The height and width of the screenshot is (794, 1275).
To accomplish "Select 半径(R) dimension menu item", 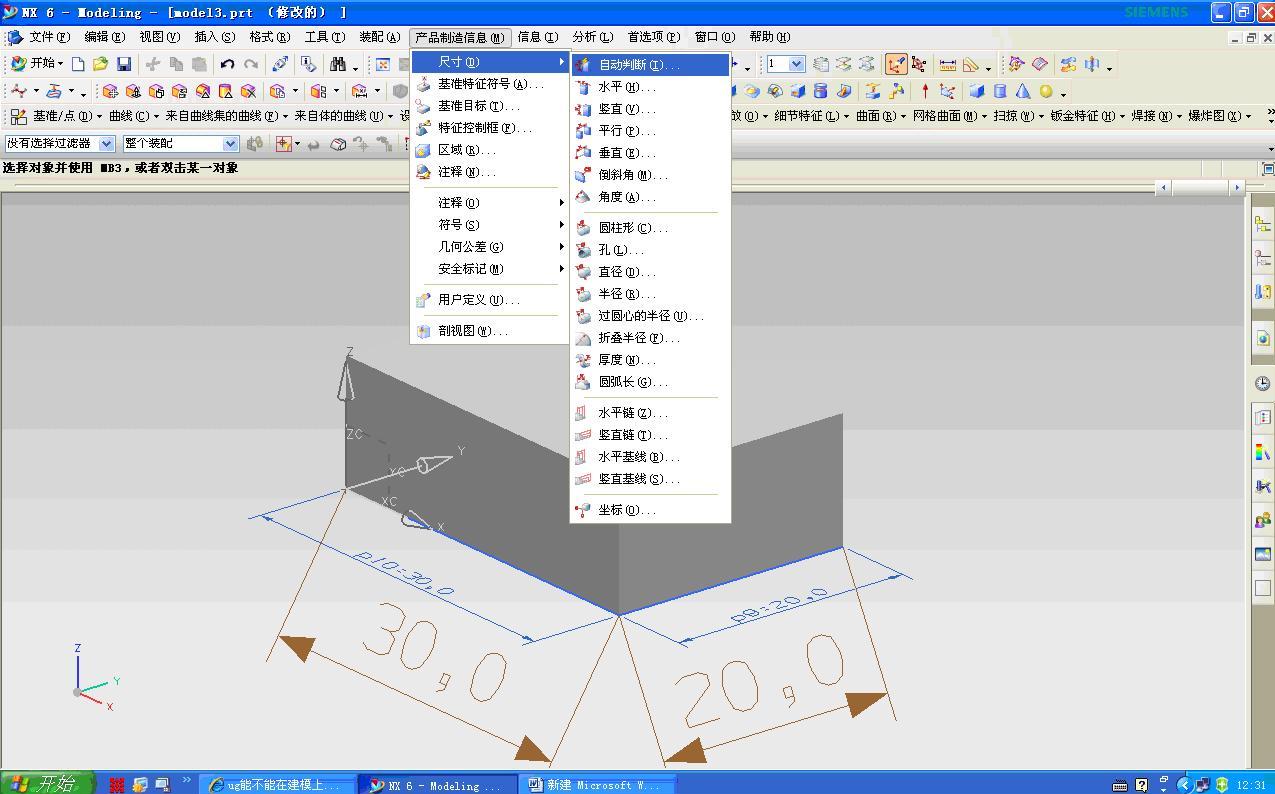I will (x=651, y=294).
